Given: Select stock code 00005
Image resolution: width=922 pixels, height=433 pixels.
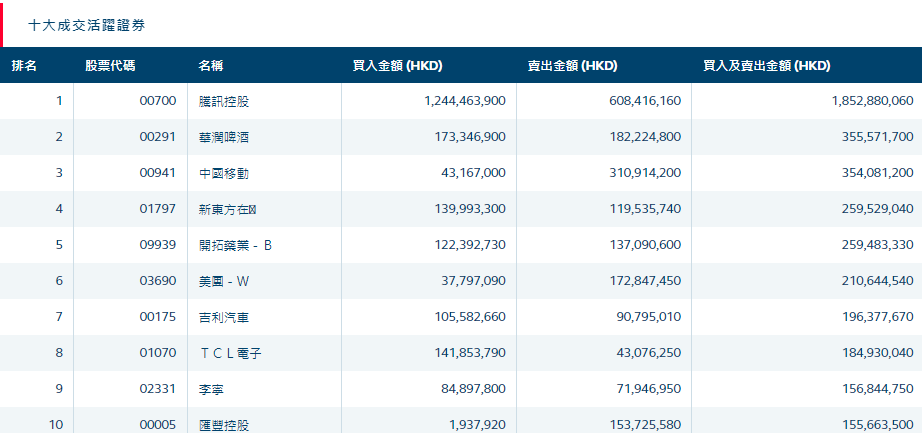Looking at the screenshot, I should pyautogui.click(x=158, y=425).
